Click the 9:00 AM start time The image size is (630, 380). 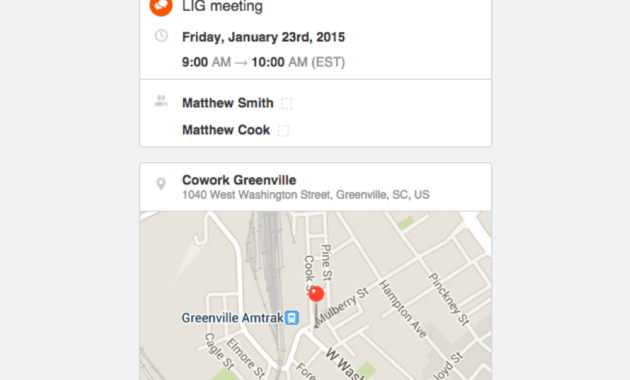[207, 62]
